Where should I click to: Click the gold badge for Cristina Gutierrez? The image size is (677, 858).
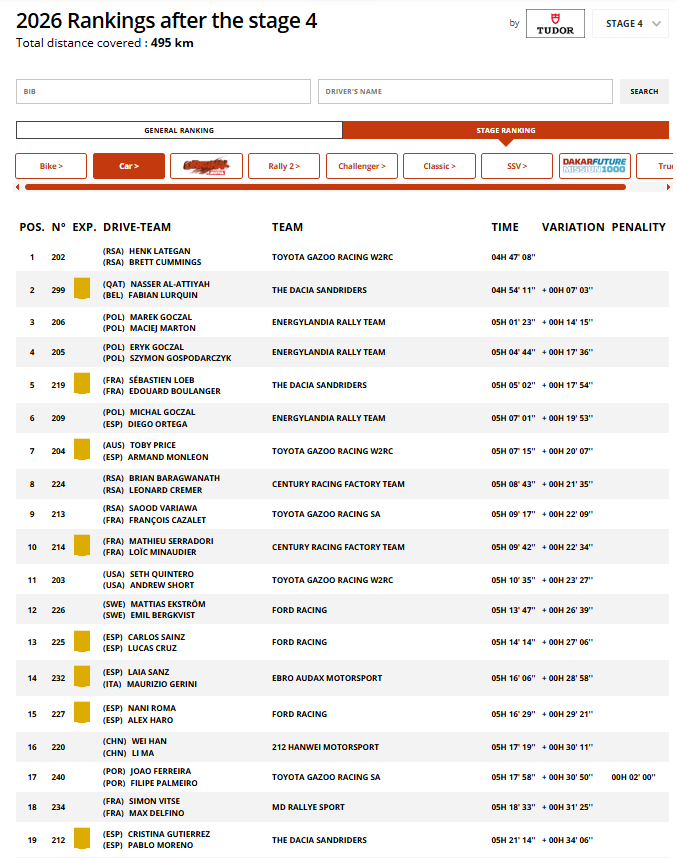(82, 838)
